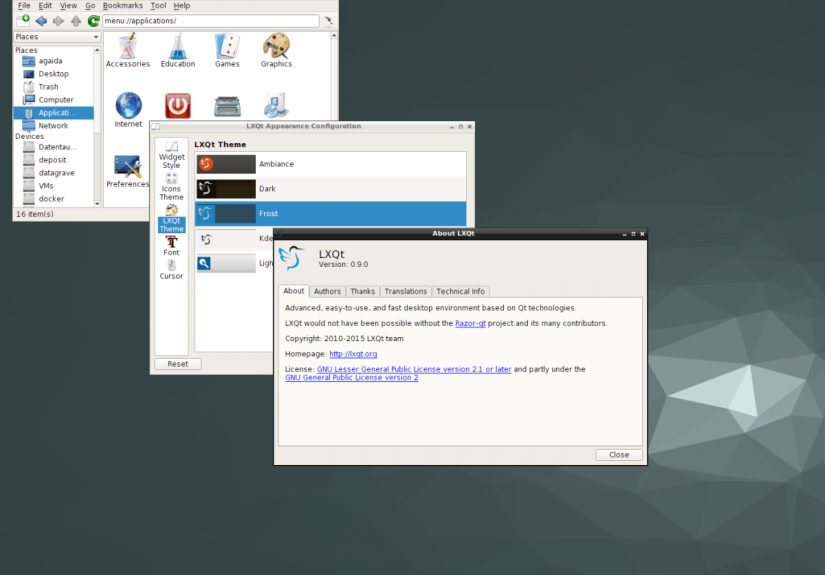Select Network in Places

(54, 126)
